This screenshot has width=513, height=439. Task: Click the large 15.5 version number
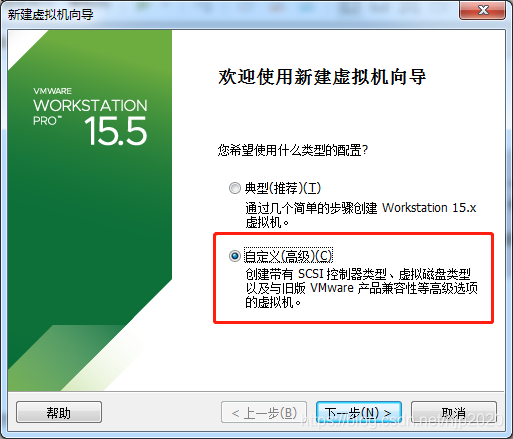click(116, 131)
